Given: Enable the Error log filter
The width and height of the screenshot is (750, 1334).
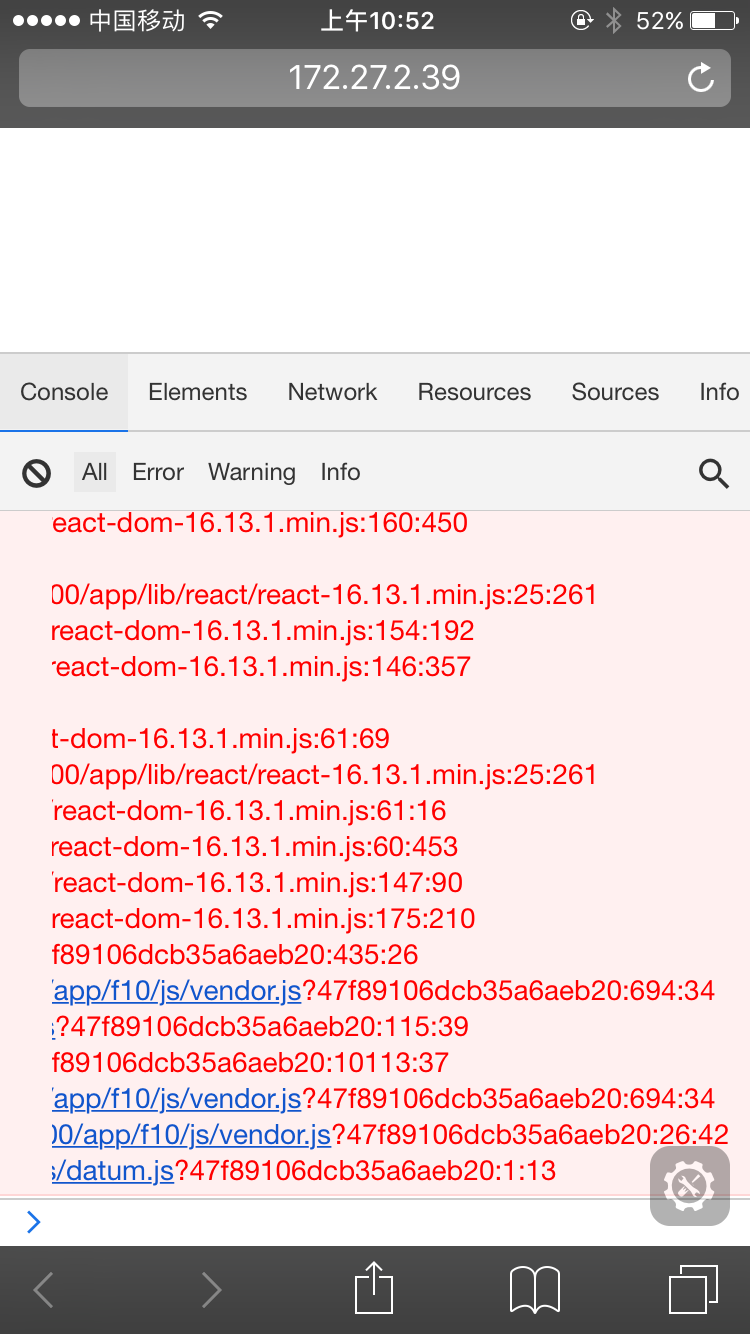Looking at the screenshot, I should (x=157, y=471).
